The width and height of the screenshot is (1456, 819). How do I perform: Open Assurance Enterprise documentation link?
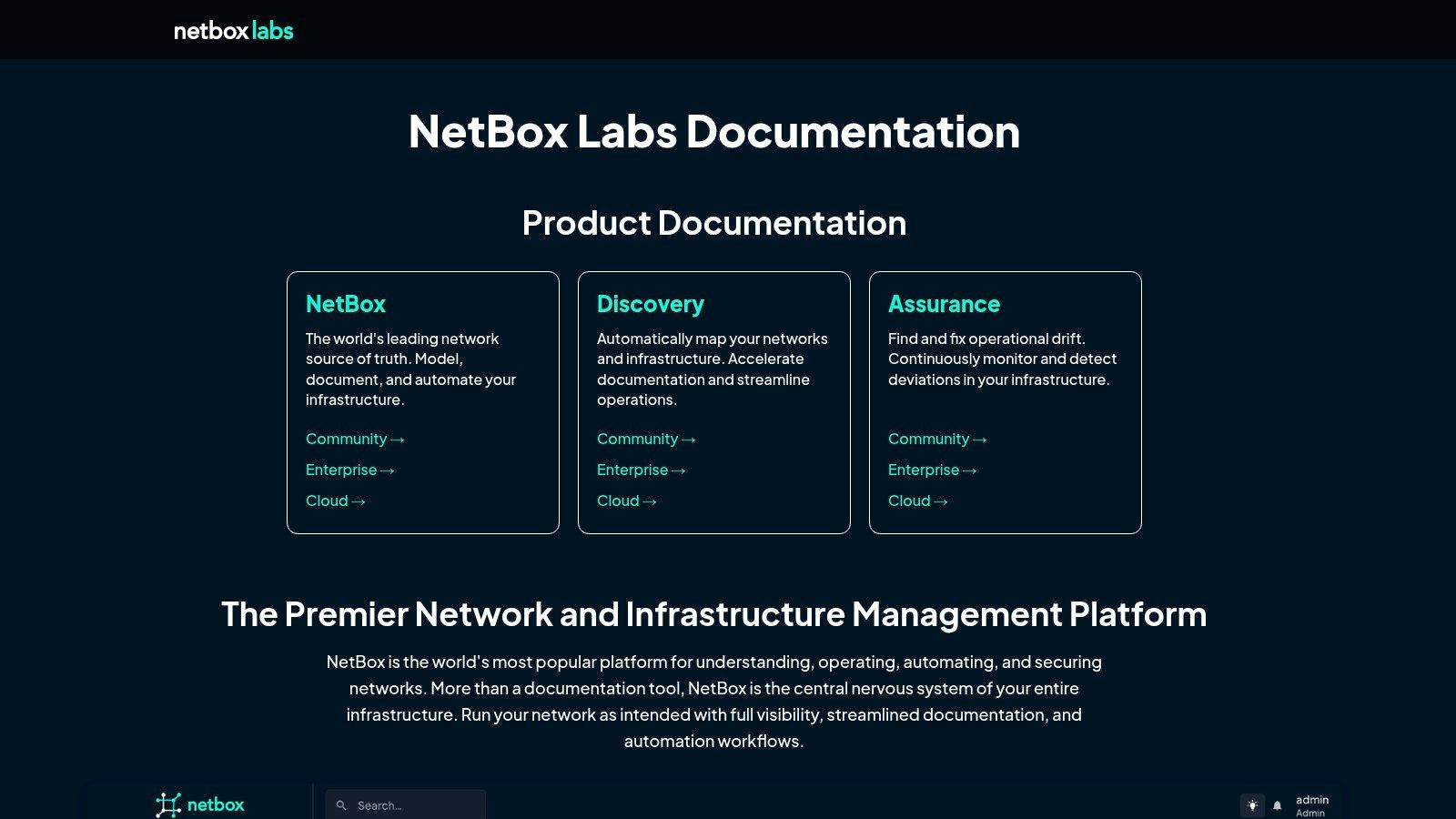click(x=932, y=470)
